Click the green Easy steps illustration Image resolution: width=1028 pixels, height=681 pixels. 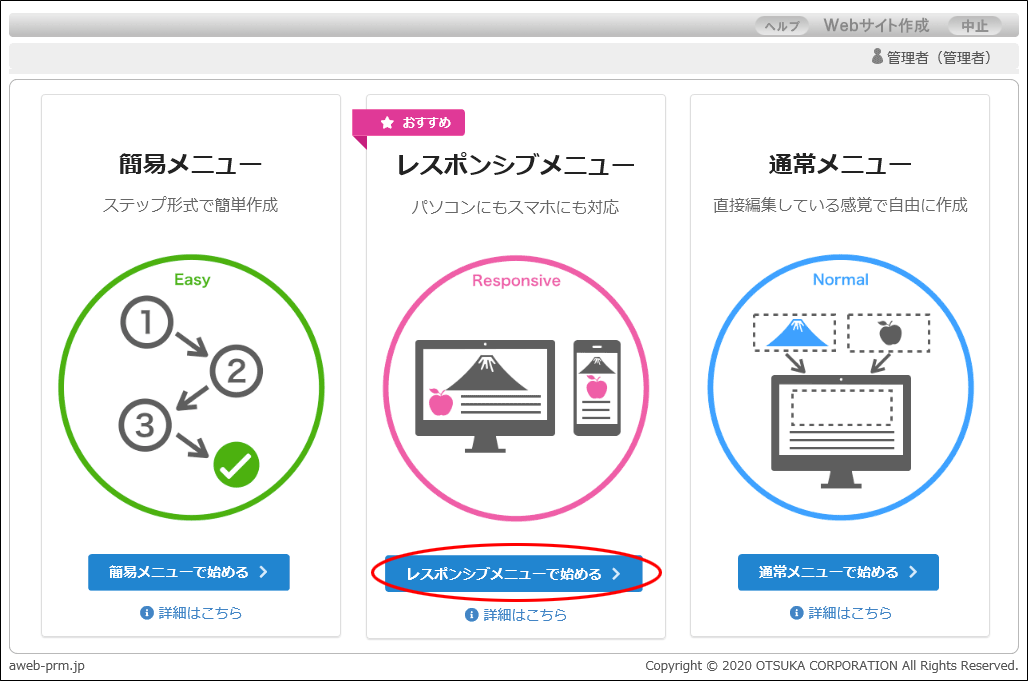191,389
